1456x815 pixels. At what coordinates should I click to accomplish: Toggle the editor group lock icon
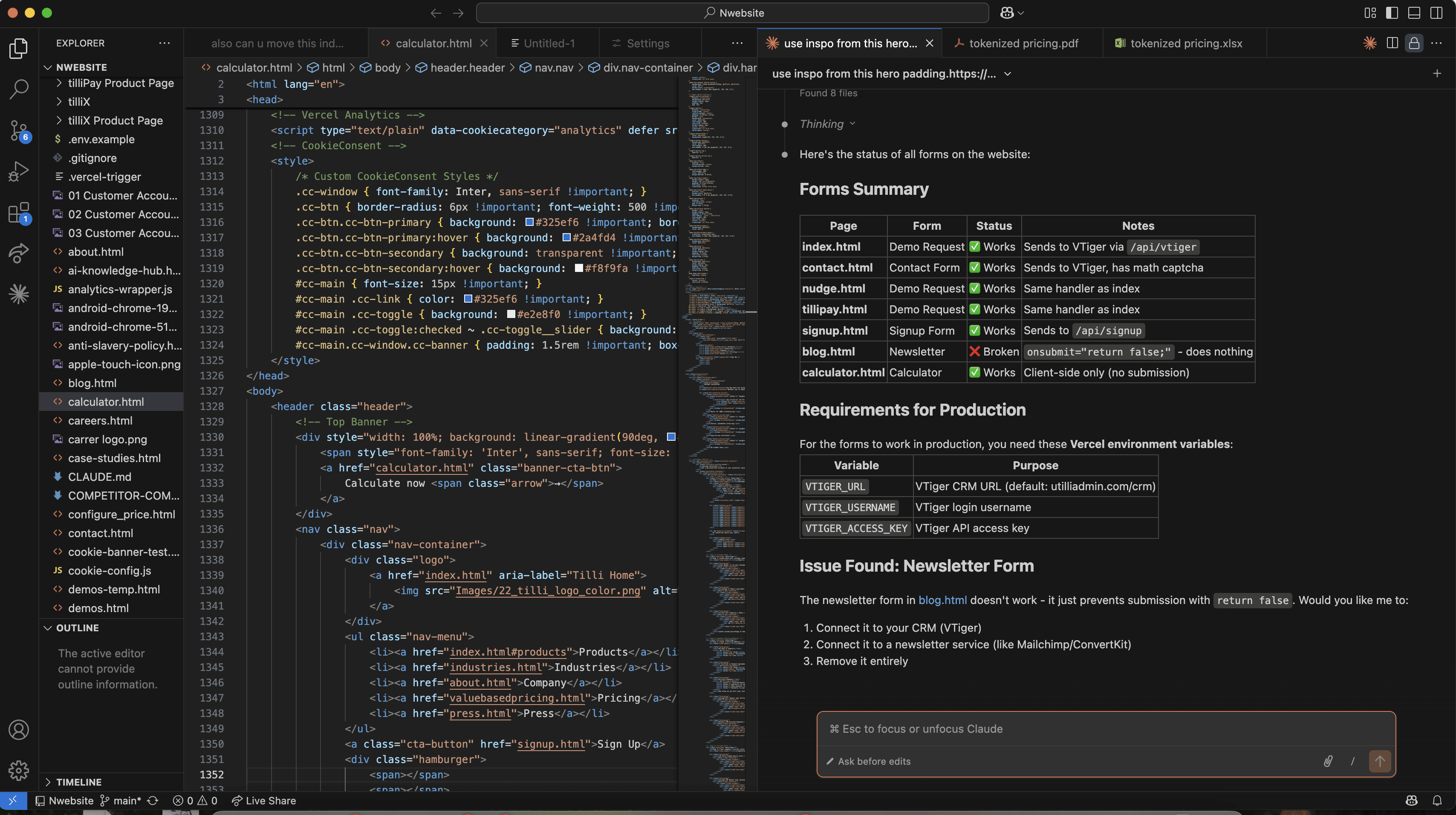coord(1414,43)
